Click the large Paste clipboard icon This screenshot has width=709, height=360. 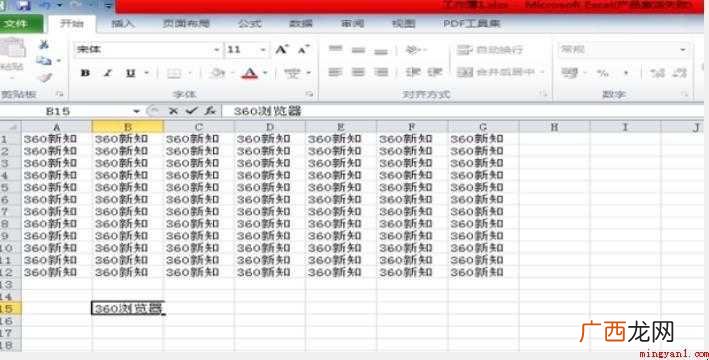12,49
